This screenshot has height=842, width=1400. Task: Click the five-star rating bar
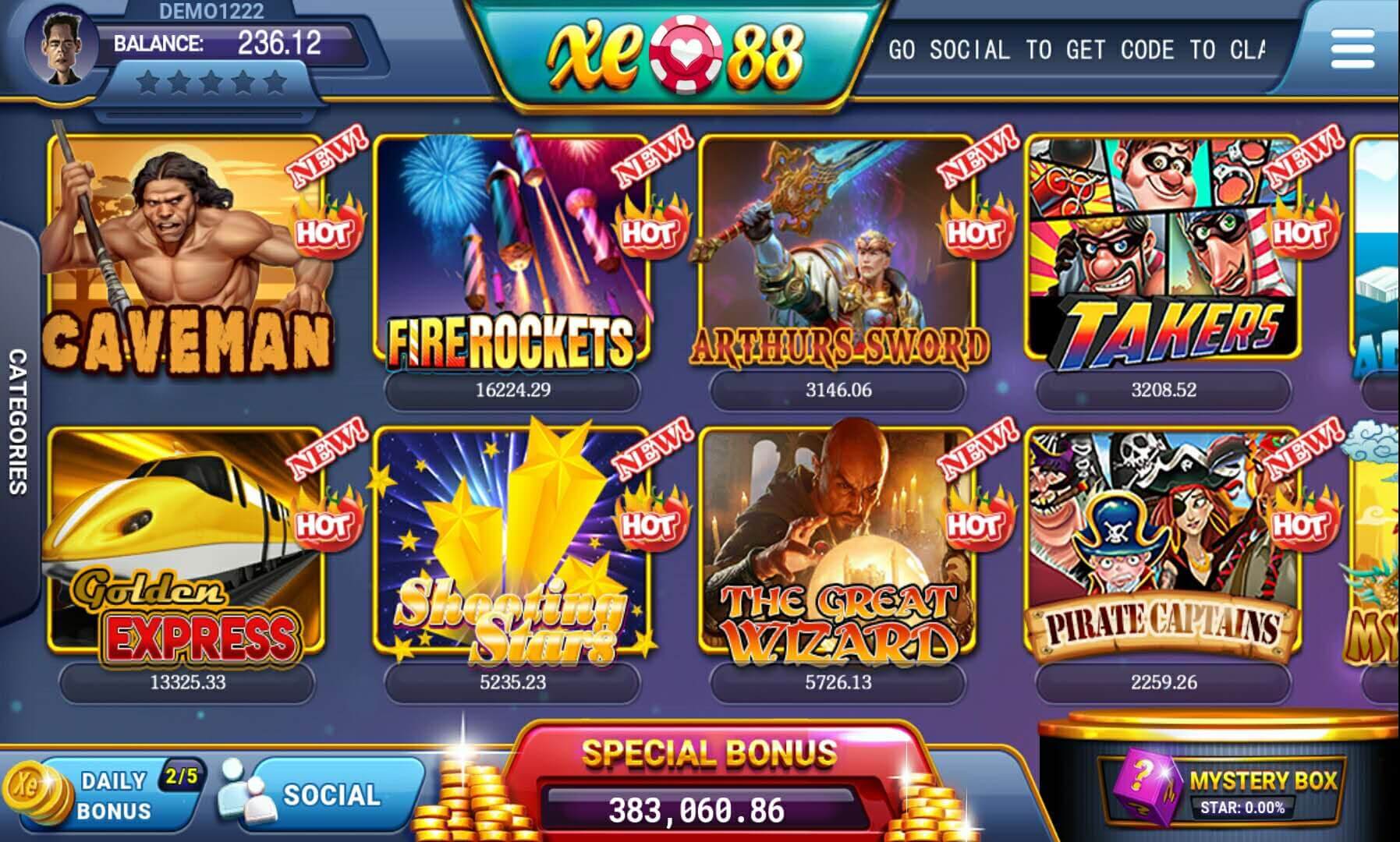coord(211,83)
